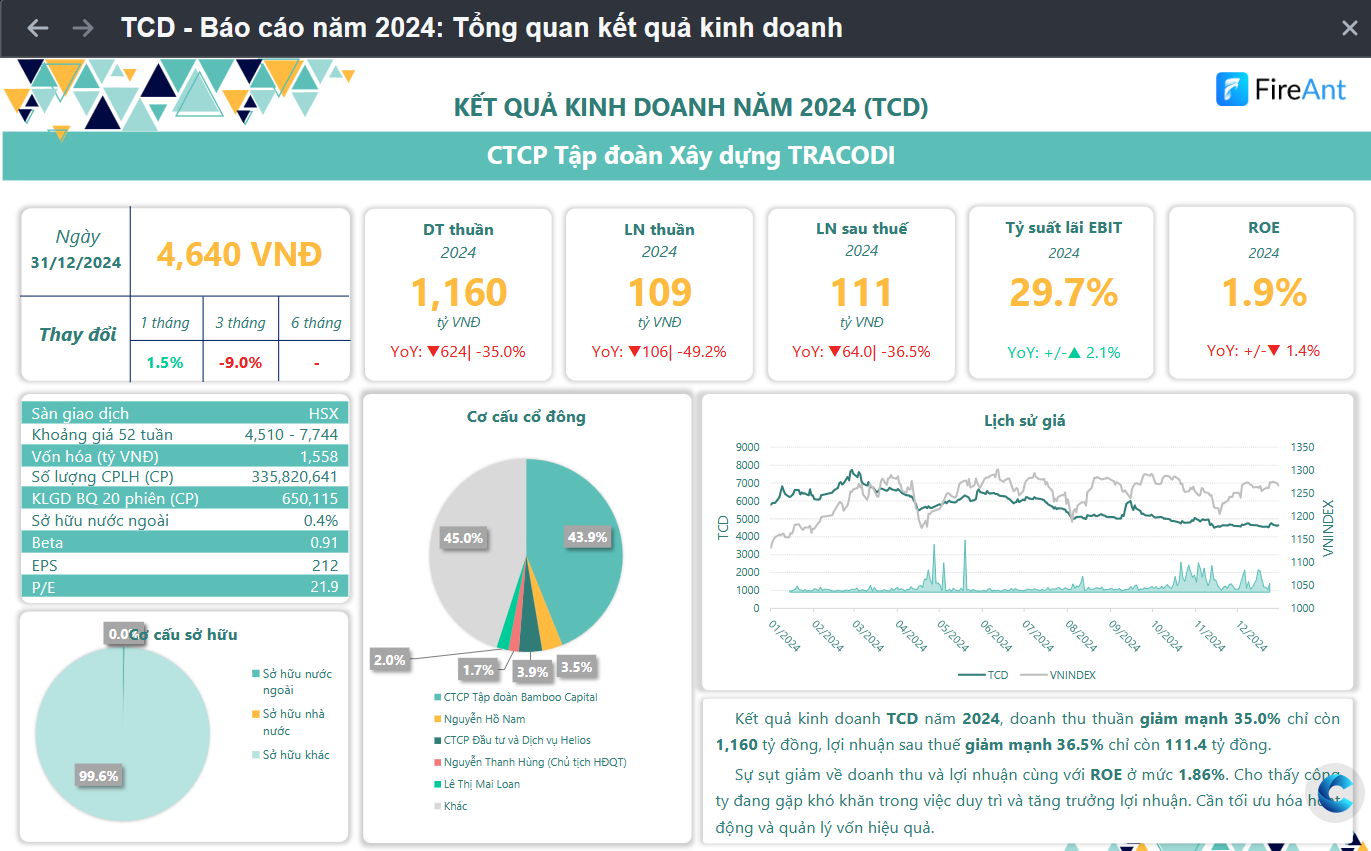Image resolution: width=1371 pixels, height=851 pixels.
Task: Click the YoY -36.5% figure
Action: (861, 351)
